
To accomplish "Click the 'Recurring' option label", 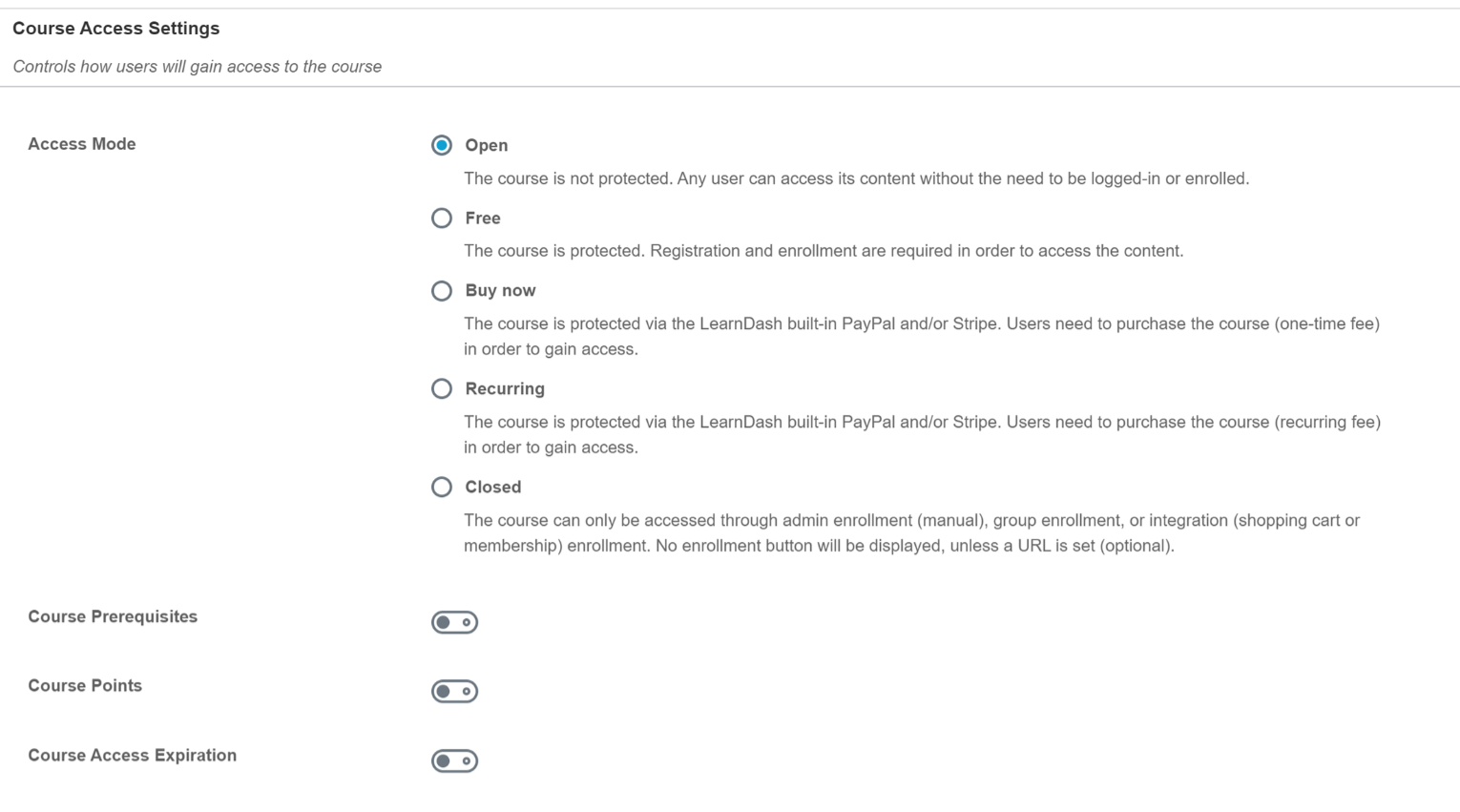I will pyautogui.click(x=505, y=389).
